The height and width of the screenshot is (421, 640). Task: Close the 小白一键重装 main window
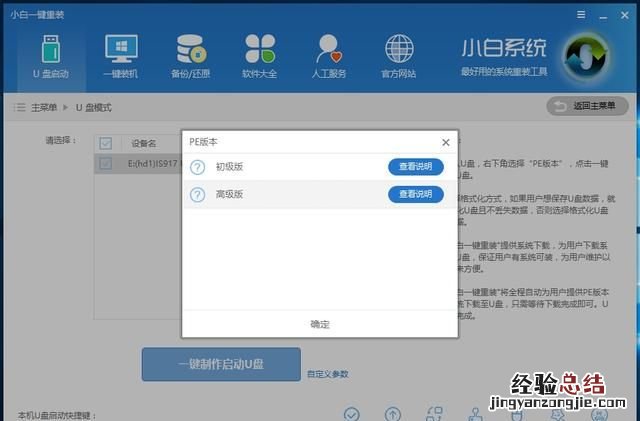pos(624,15)
